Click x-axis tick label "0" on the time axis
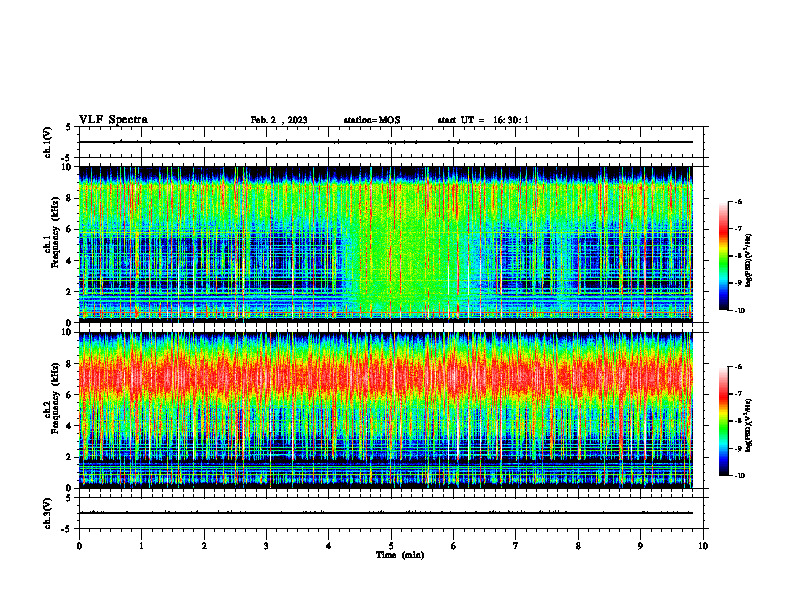This screenshot has height=612, width=792. pyautogui.click(x=79, y=546)
